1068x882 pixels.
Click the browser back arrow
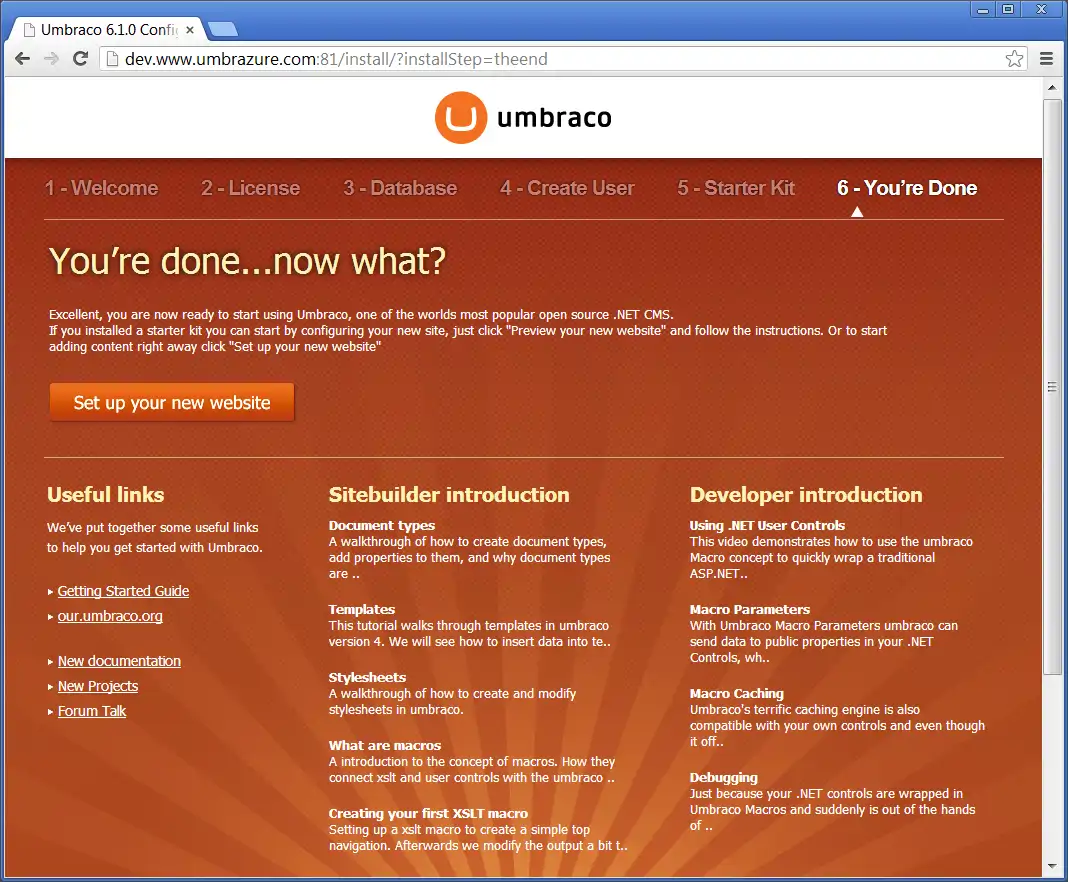pos(22,59)
